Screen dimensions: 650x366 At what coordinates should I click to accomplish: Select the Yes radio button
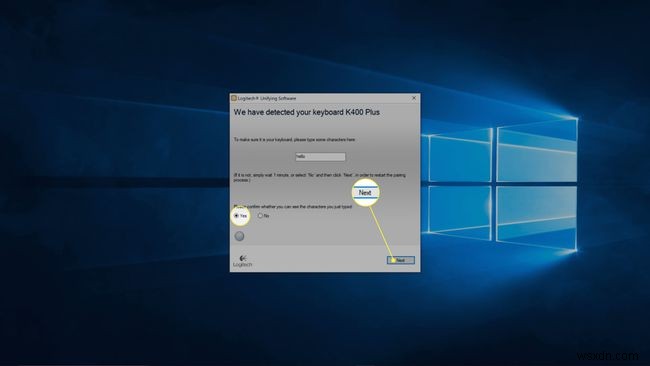[x=237, y=216]
